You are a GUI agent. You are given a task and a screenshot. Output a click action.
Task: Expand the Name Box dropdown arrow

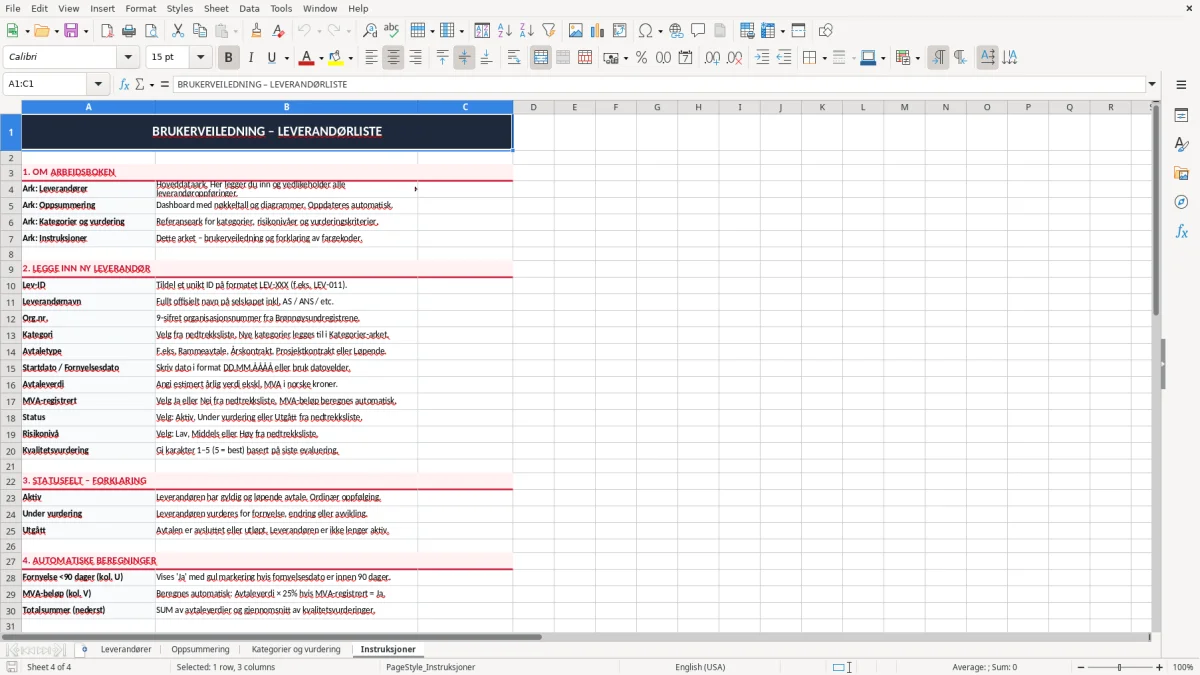click(98, 84)
